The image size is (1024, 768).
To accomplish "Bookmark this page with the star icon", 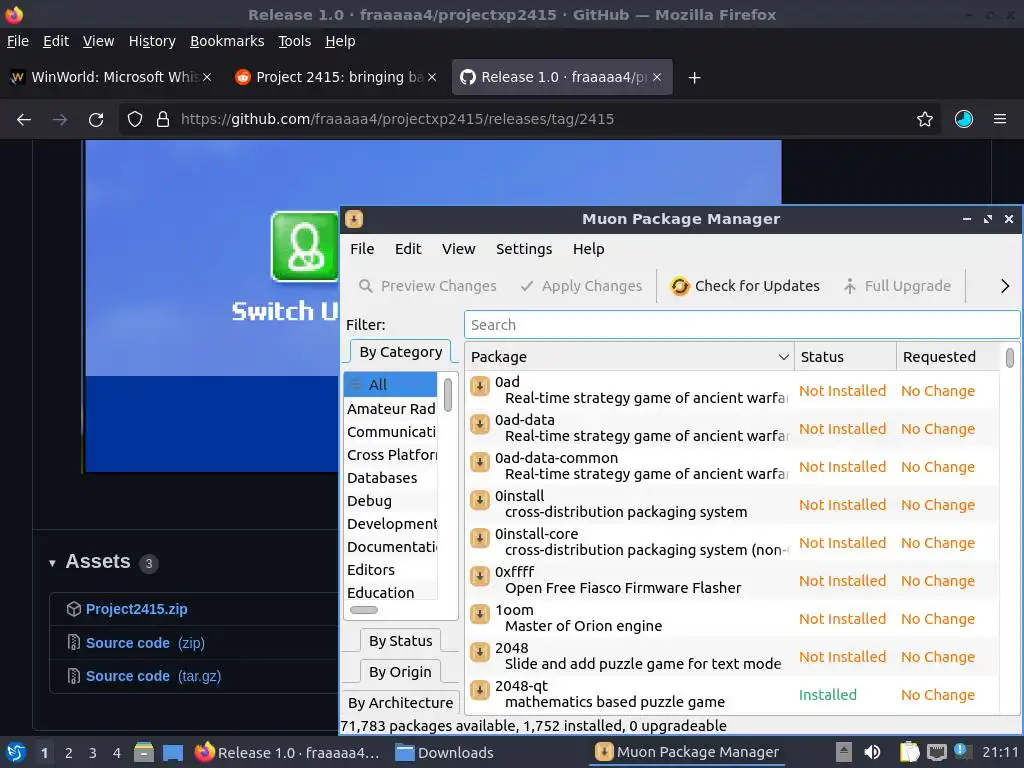I will pyautogui.click(x=925, y=120).
